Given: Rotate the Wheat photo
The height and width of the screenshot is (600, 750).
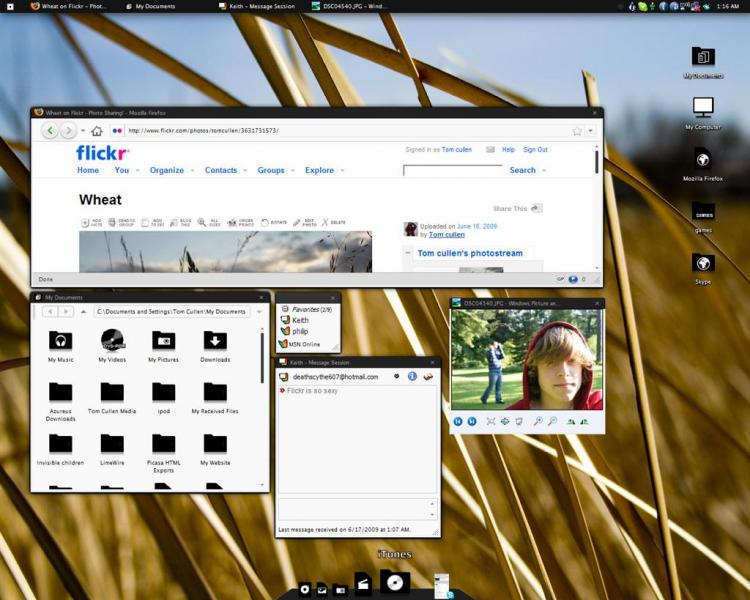Looking at the screenshot, I should 274,222.
